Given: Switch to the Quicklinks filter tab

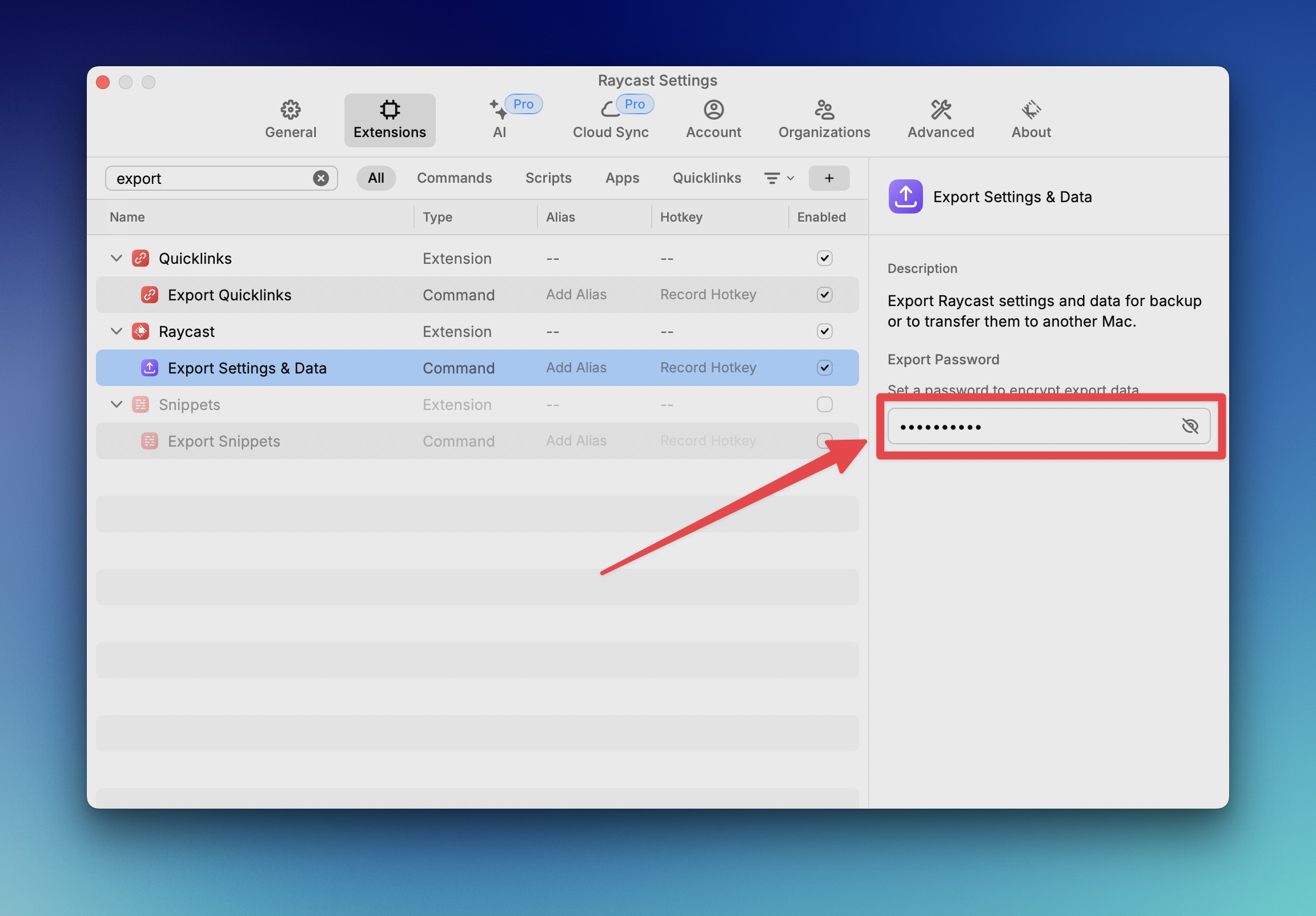Looking at the screenshot, I should click(x=707, y=178).
